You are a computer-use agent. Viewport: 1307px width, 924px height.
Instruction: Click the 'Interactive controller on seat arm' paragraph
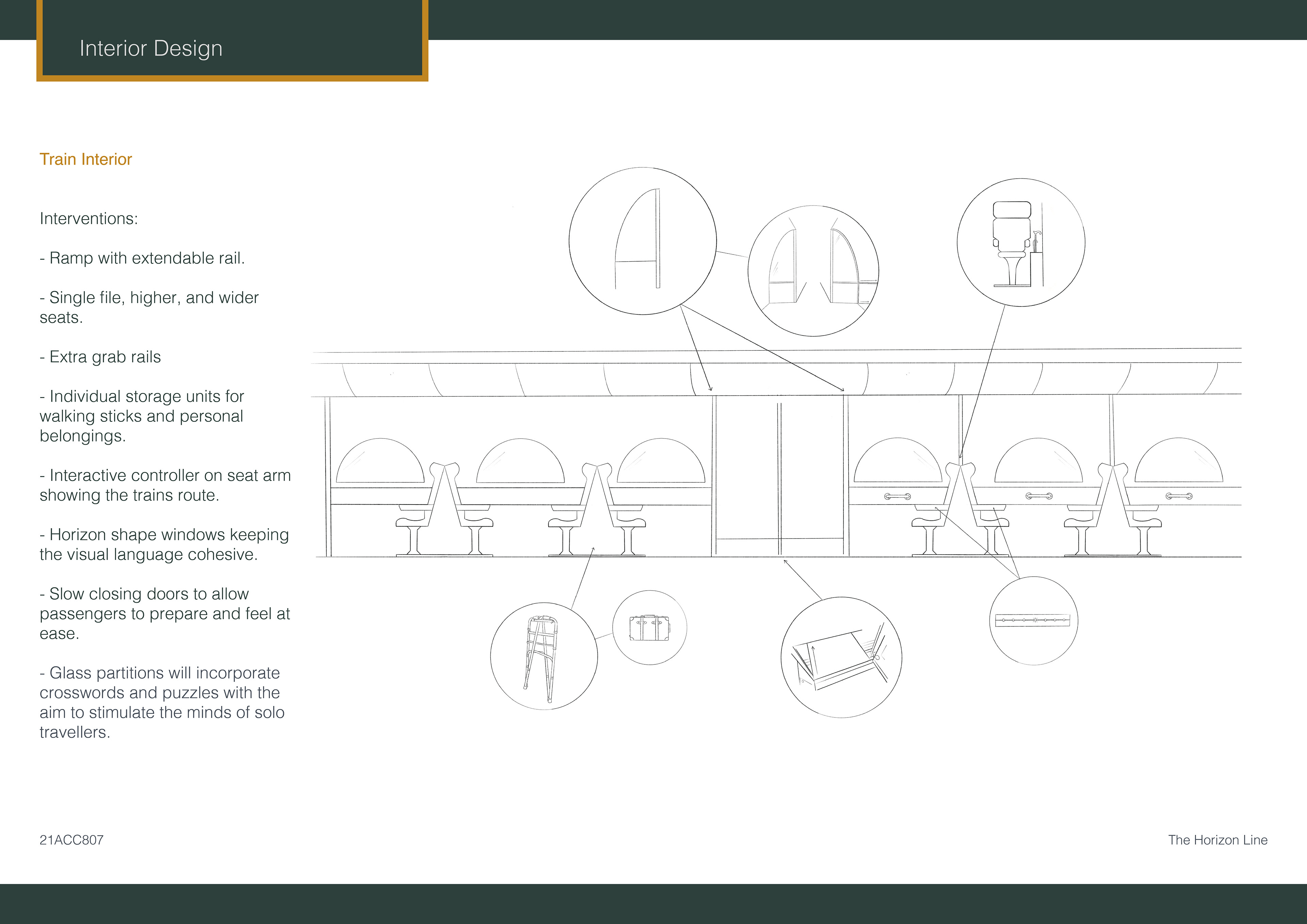point(165,485)
